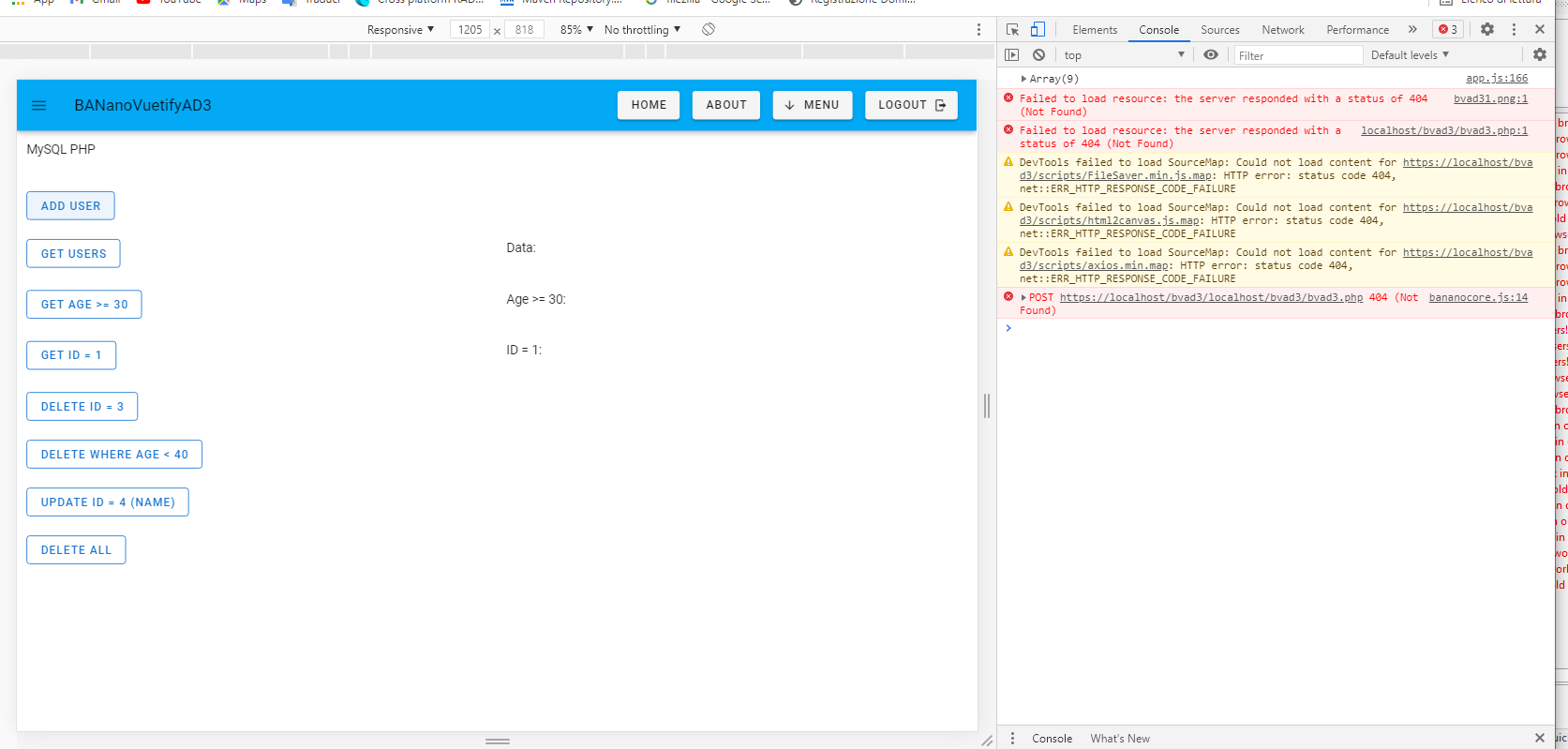Click the ABOUT button
This screenshot has width=1568, height=749.
click(726, 105)
